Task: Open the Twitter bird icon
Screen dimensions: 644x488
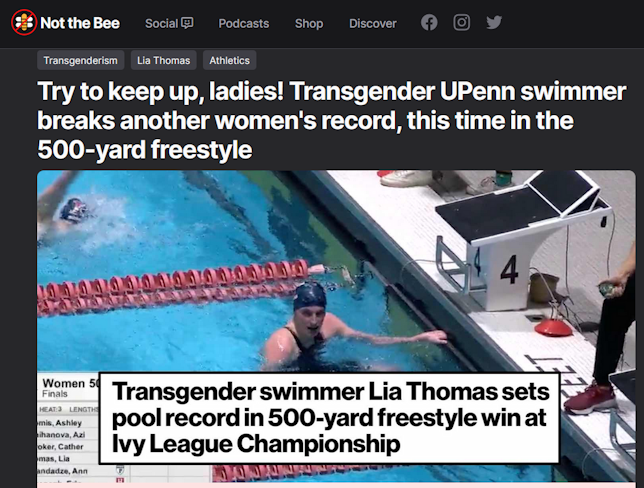Action: click(x=494, y=23)
